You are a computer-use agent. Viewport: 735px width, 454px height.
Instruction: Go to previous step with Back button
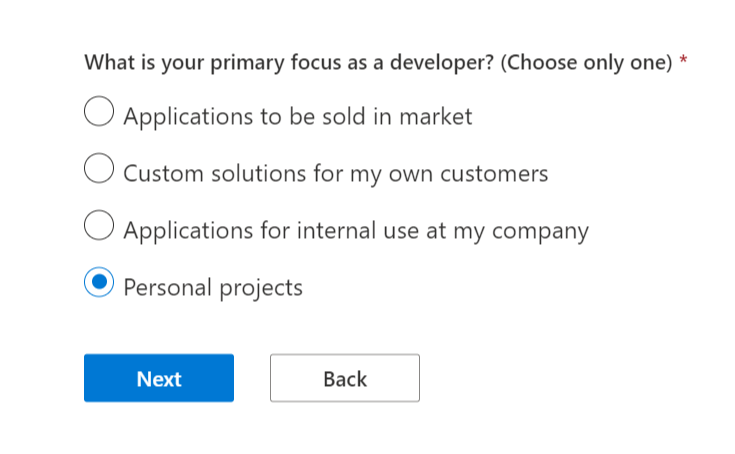tap(345, 379)
